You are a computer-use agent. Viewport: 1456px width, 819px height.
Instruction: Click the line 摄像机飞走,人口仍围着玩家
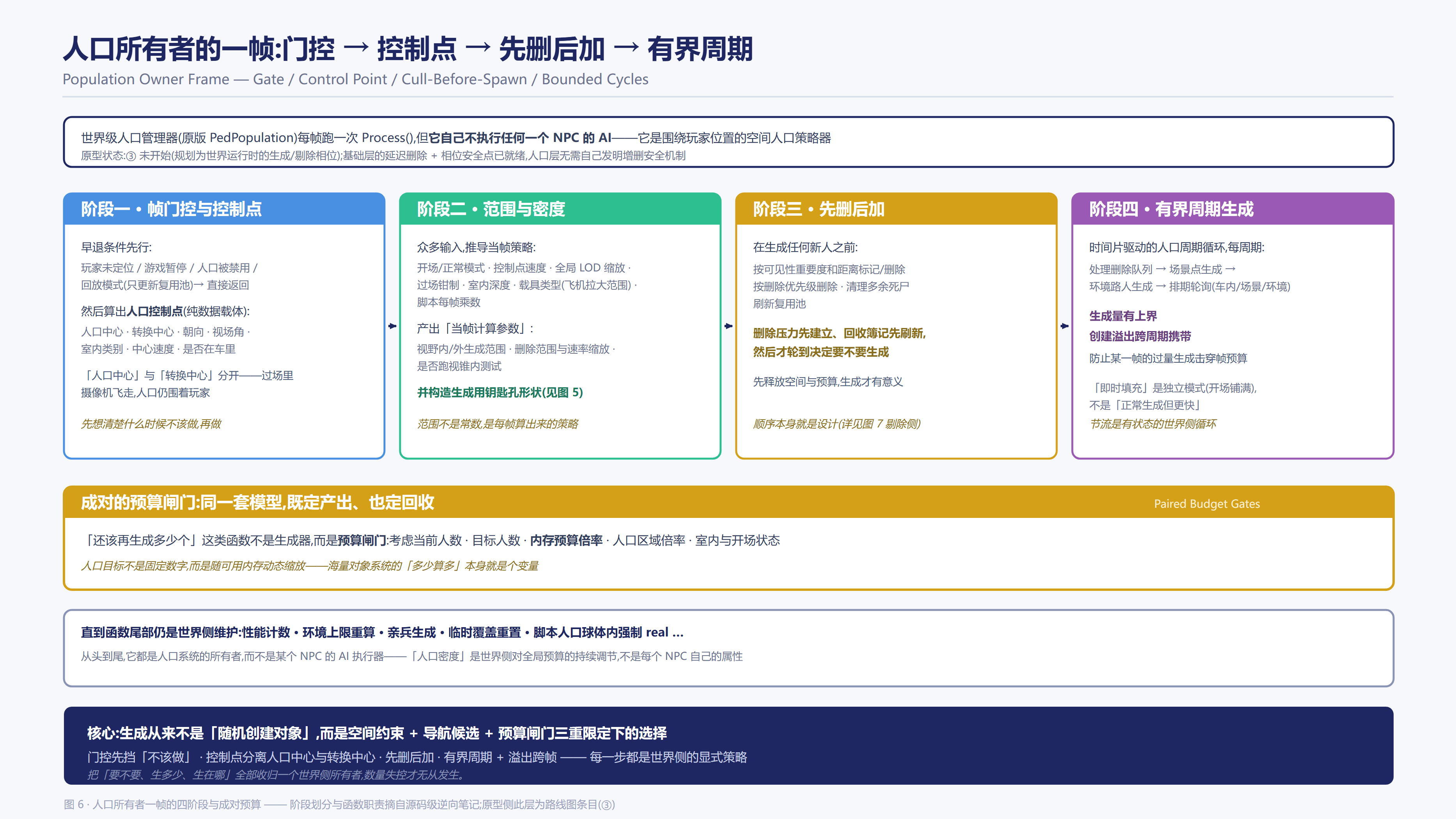[145, 393]
